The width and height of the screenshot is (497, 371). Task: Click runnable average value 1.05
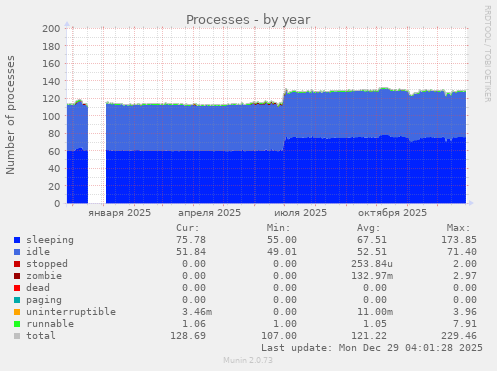pos(375,324)
